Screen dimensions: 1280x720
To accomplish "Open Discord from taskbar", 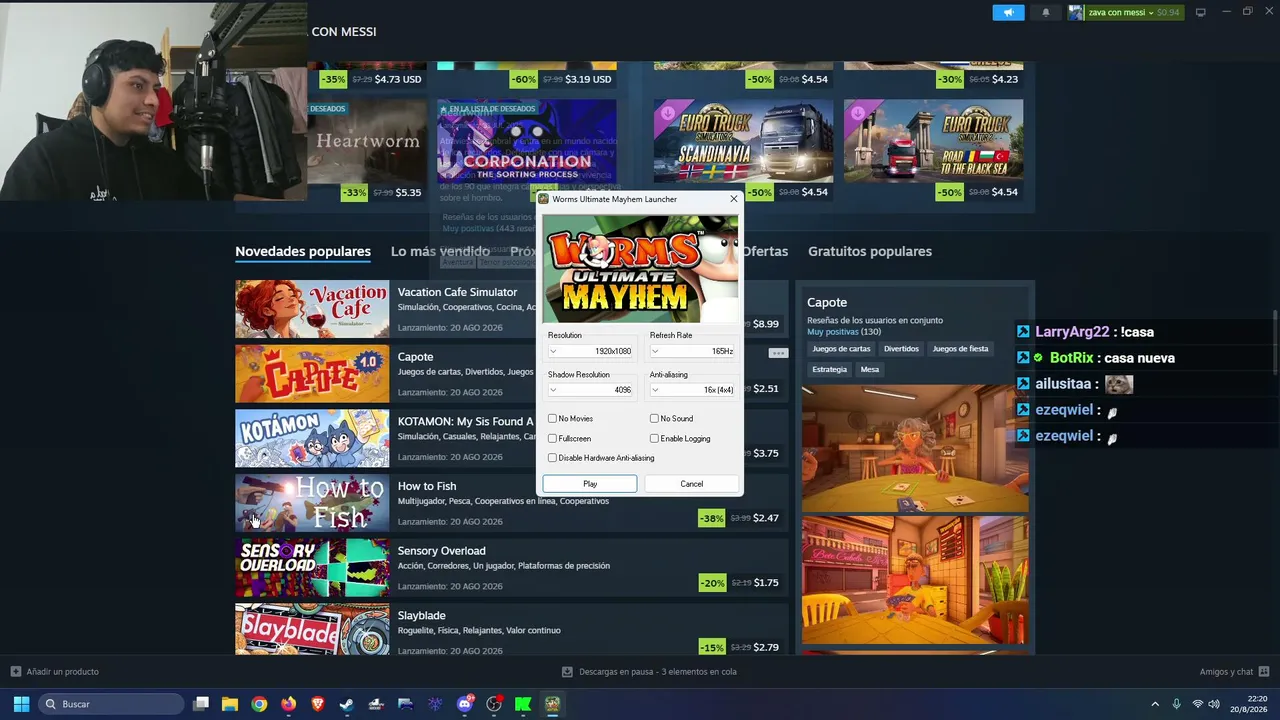I will [464, 704].
